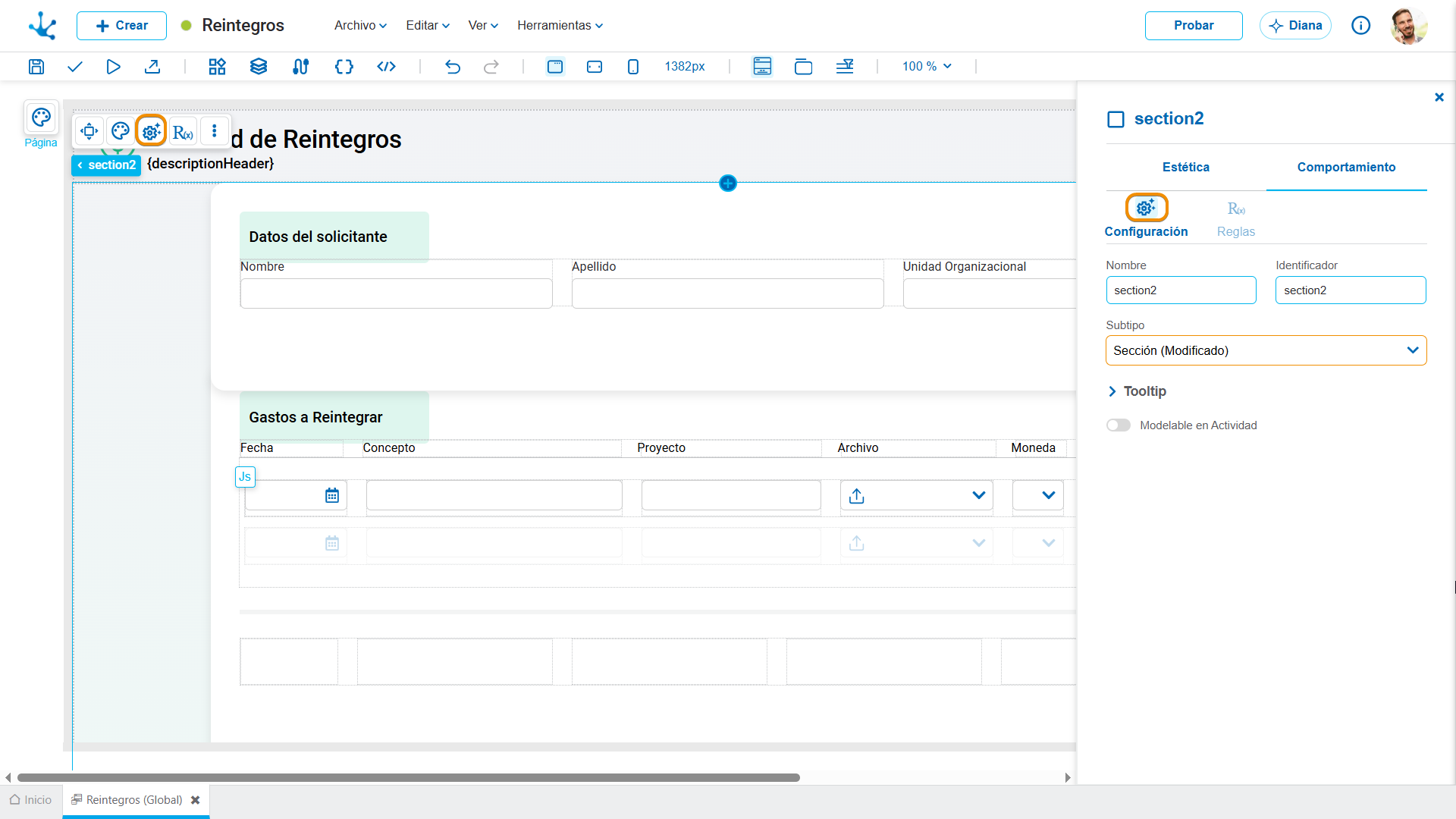Click the curly braces icon
The height and width of the screenshot is (819, 1456).
point(344,67)
